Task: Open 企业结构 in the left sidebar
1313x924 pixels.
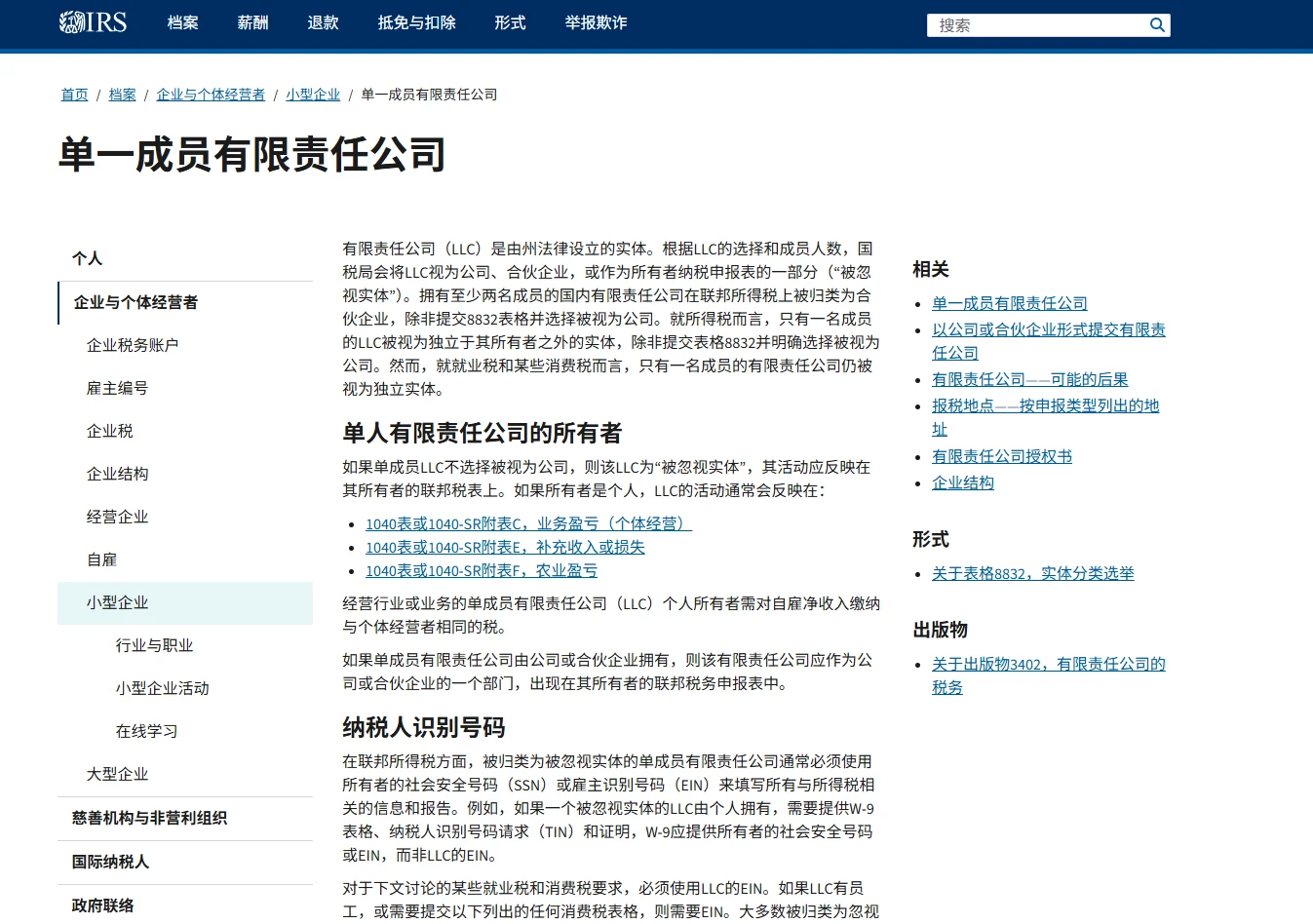Action: (185, 474)
